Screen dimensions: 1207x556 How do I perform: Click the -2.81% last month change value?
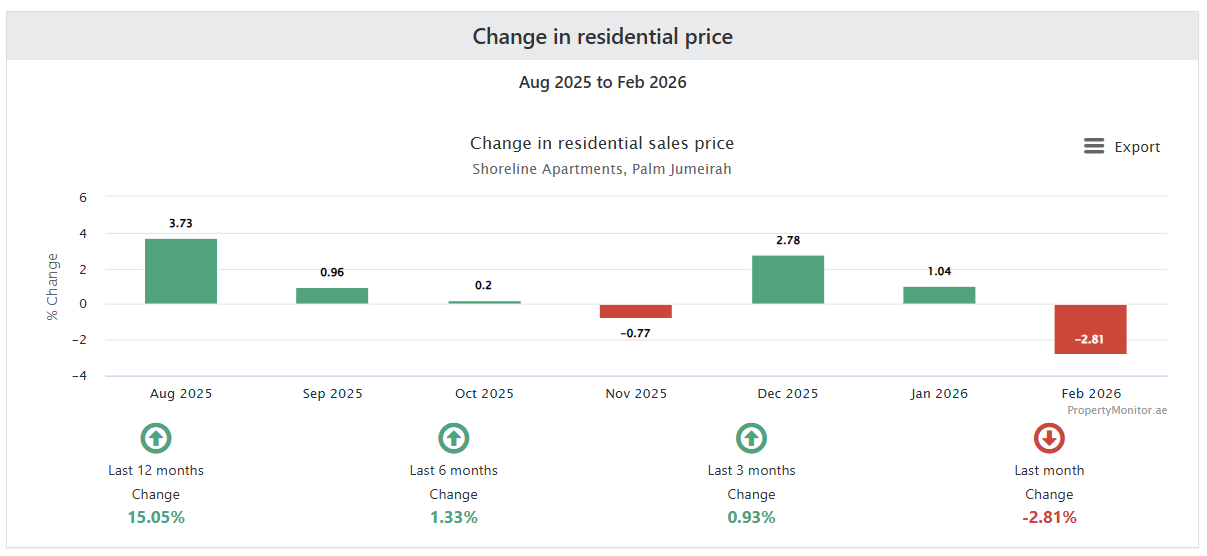coord(1049,517)
